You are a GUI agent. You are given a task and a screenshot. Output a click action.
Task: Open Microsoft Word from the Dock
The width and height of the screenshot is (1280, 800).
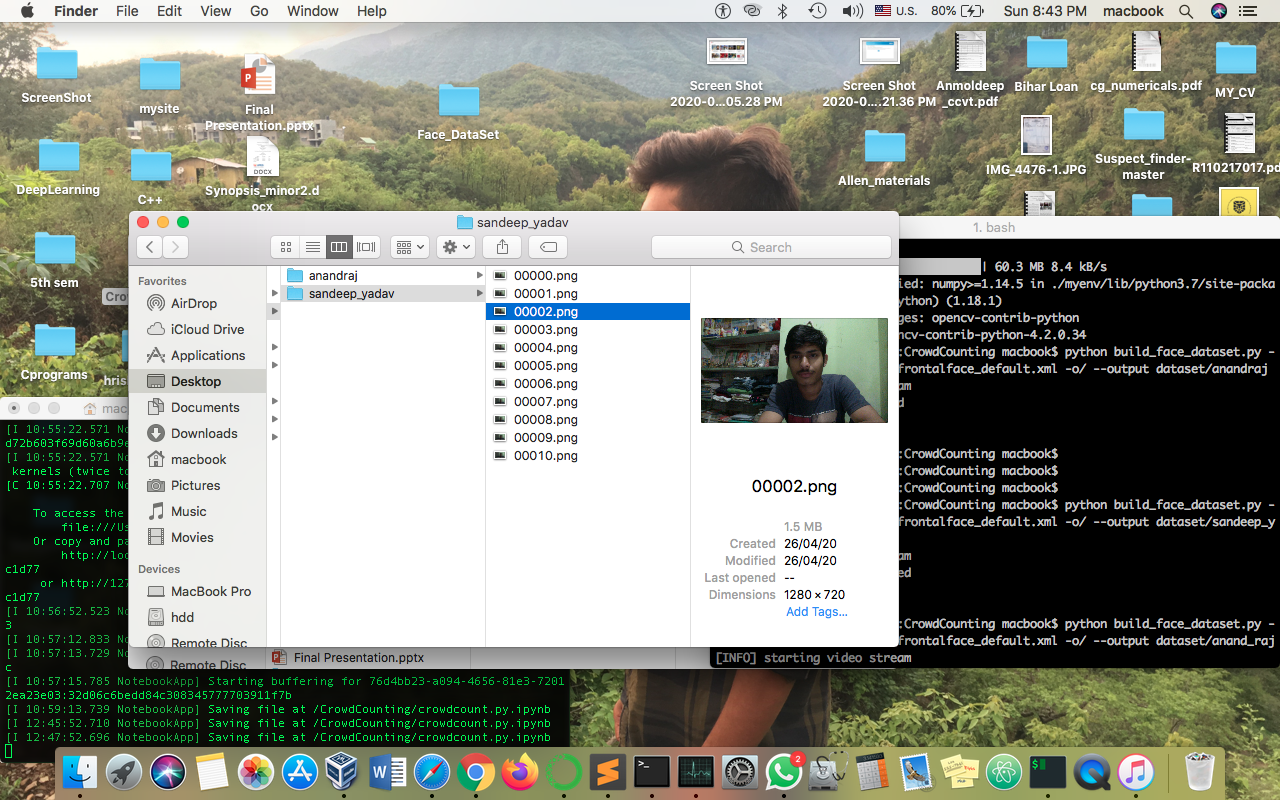tap(387, 772)
